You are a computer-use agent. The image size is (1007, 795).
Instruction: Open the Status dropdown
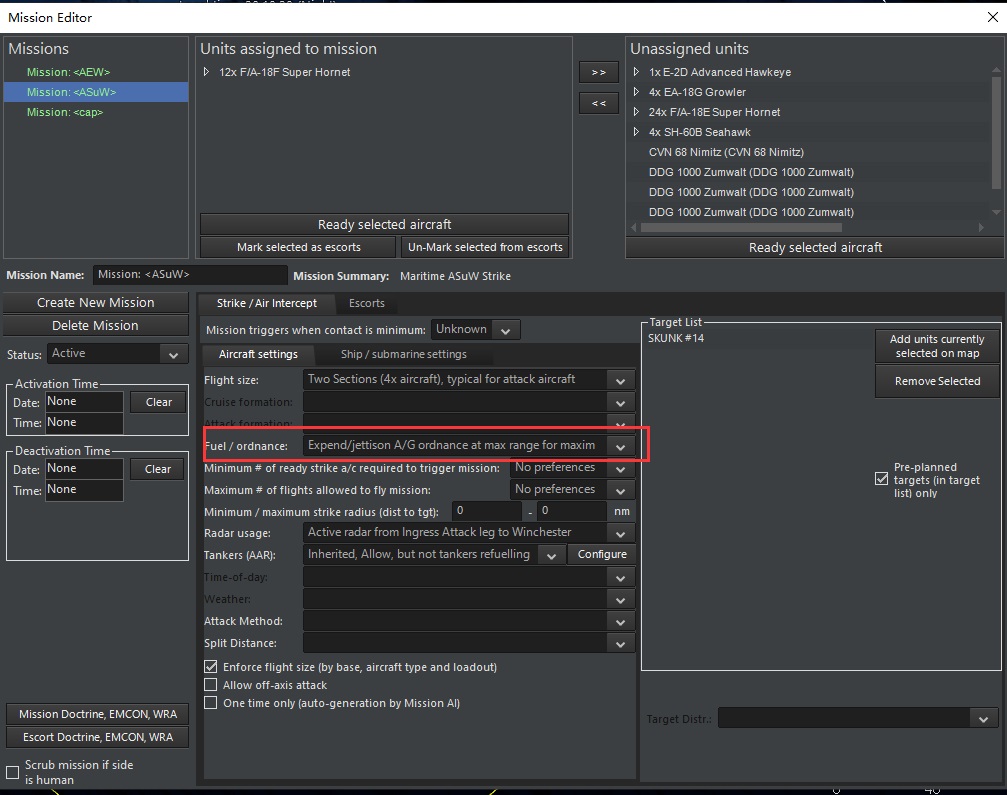point(118,354)
